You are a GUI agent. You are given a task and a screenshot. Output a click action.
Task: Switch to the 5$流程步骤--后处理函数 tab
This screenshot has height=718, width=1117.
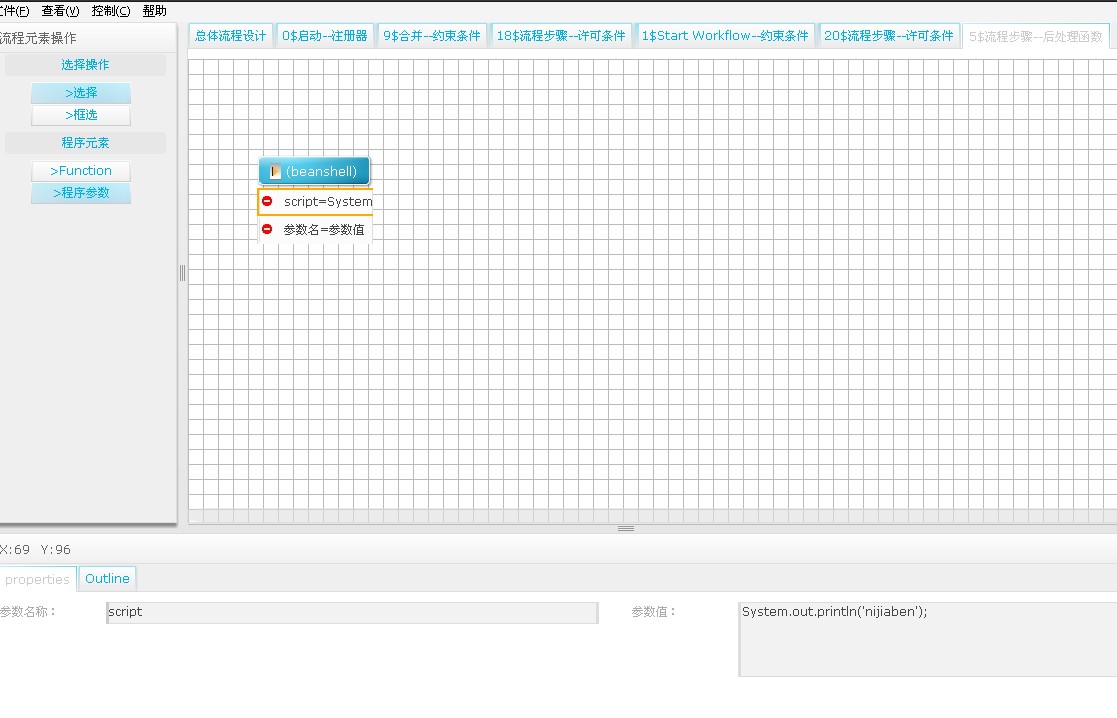point(1036,36)
